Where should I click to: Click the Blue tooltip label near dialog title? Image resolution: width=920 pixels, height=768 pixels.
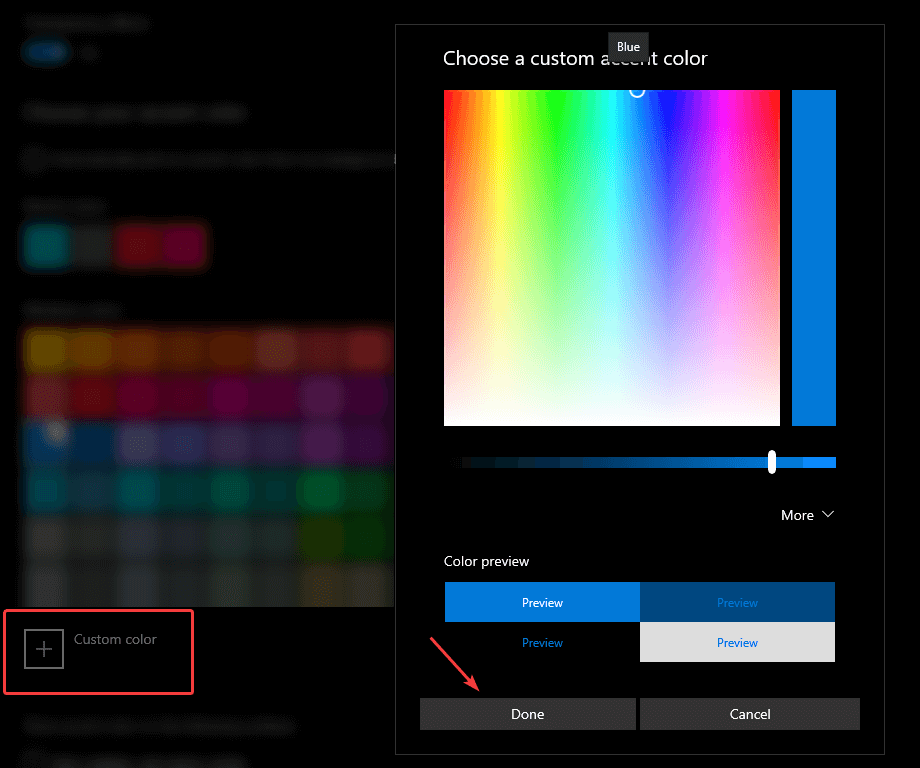pos(627,46)
